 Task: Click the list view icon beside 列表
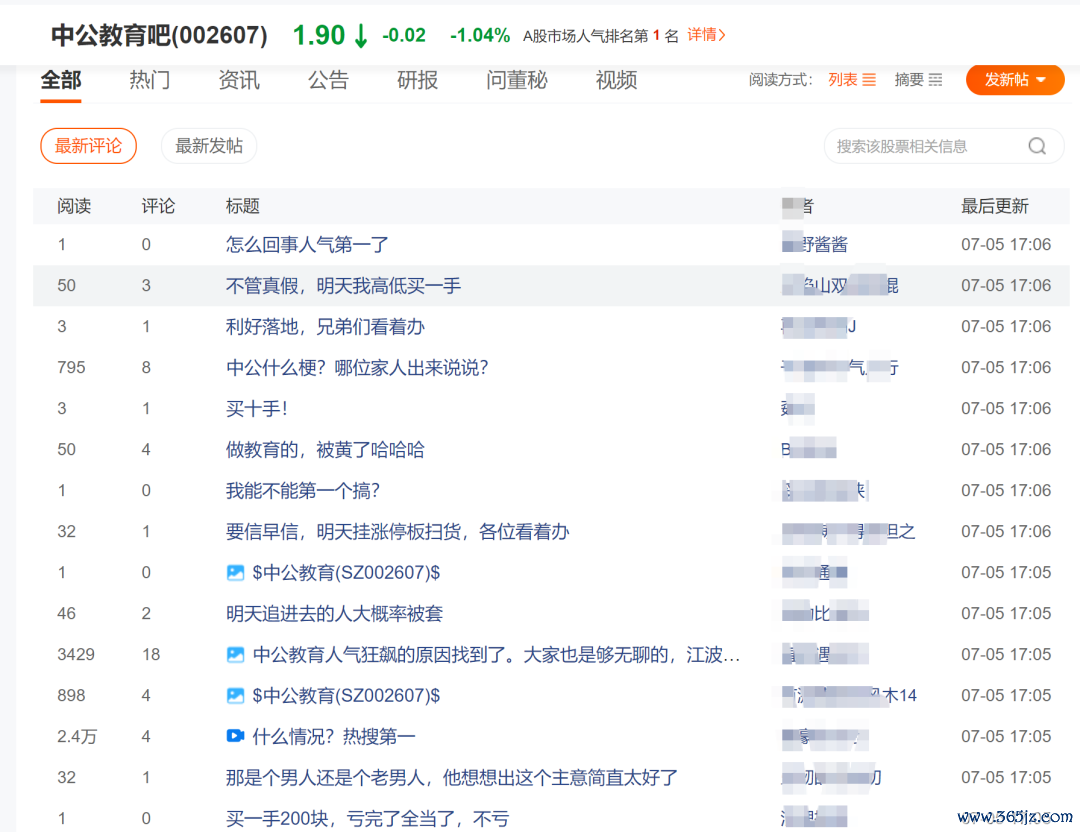(869, 80)
